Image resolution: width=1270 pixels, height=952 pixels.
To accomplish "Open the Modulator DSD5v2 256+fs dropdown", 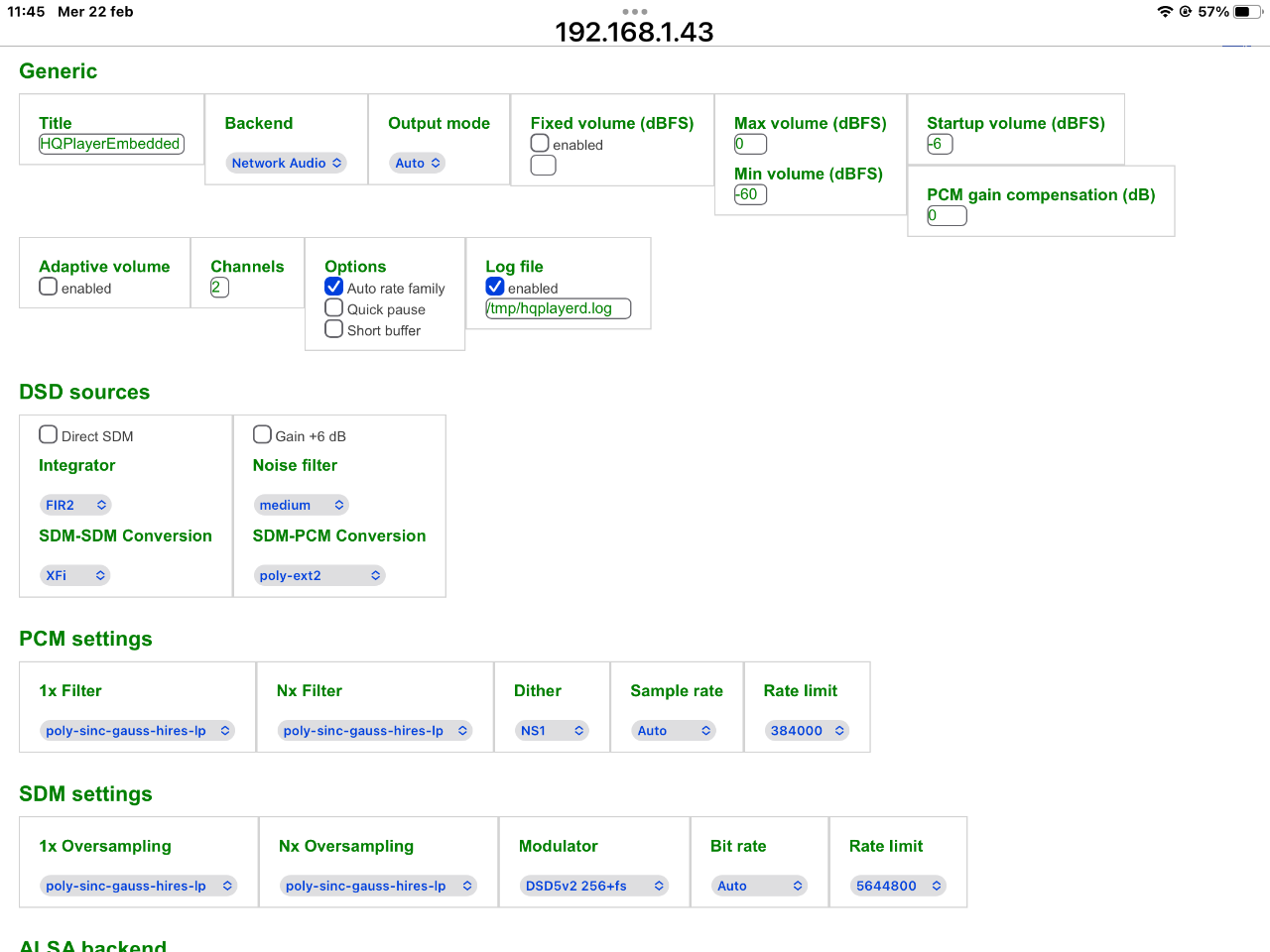I will pos(593,886).
